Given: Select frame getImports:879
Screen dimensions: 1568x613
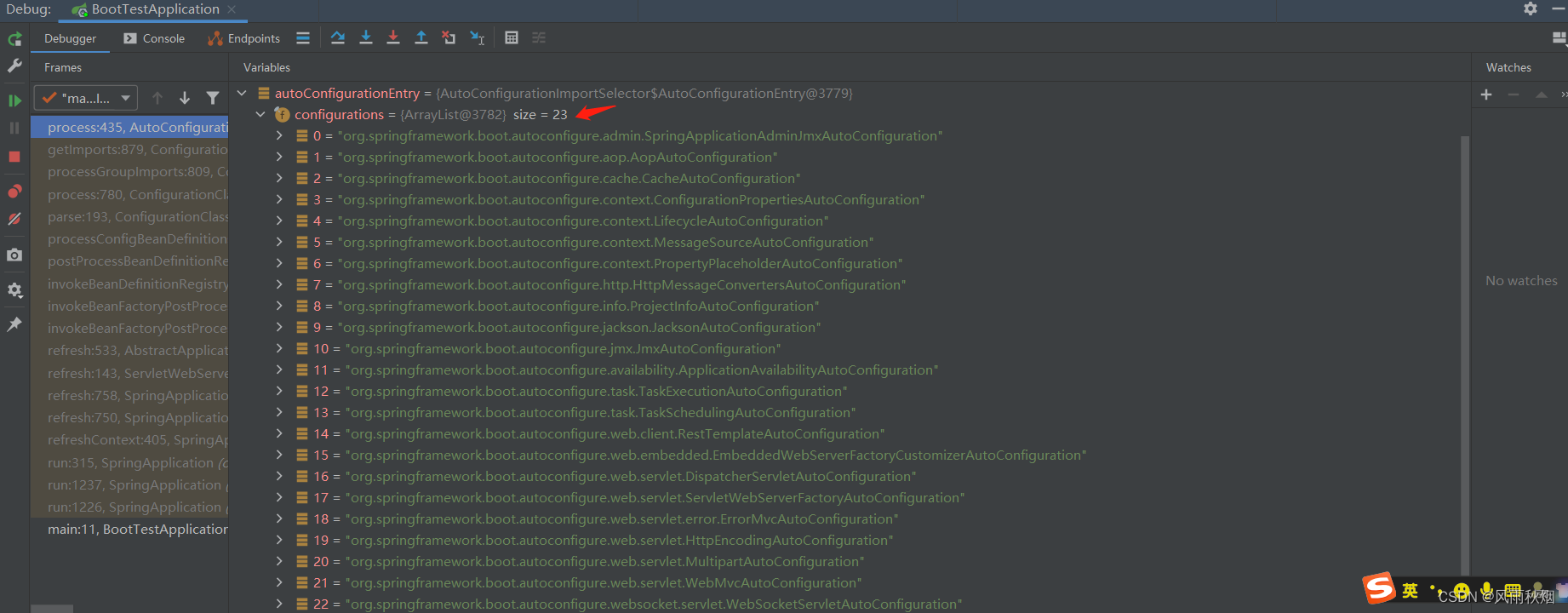Looking at the screenshot, I should pos(129,149).
